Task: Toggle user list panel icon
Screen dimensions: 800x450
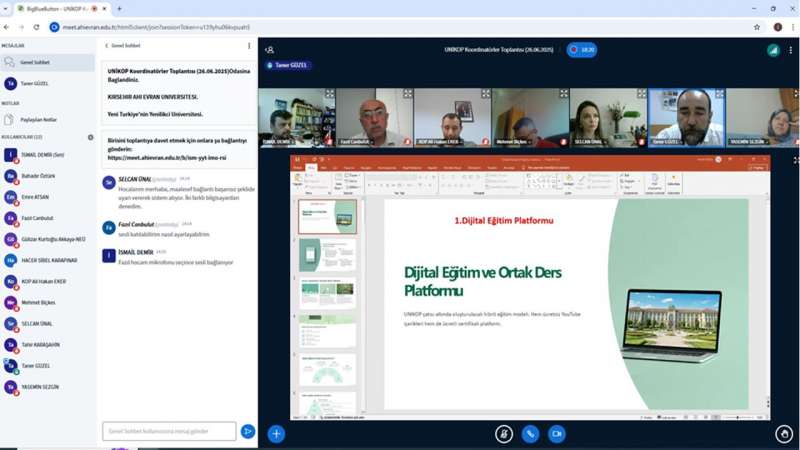Action: coord(269,49)
